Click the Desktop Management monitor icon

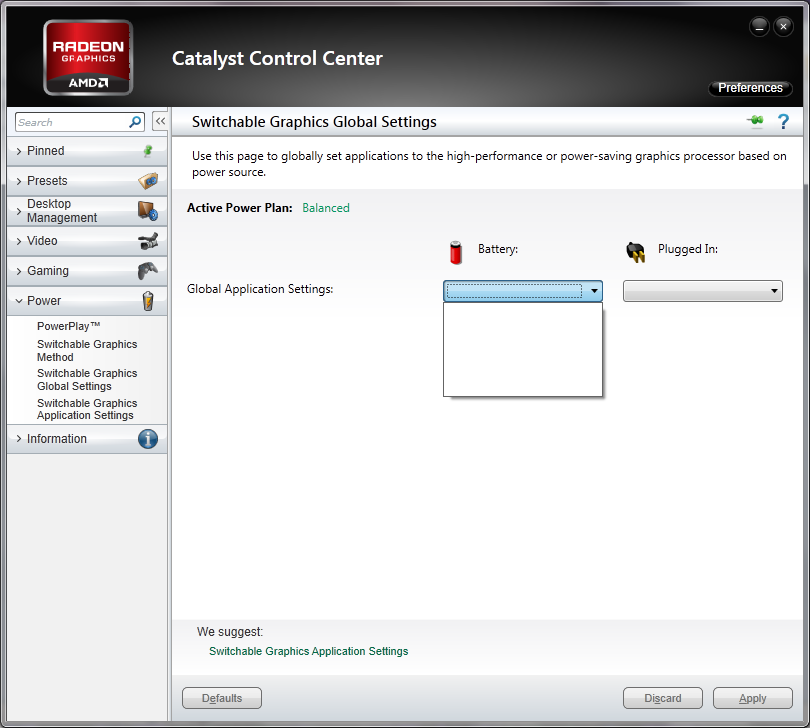(148, 211)
